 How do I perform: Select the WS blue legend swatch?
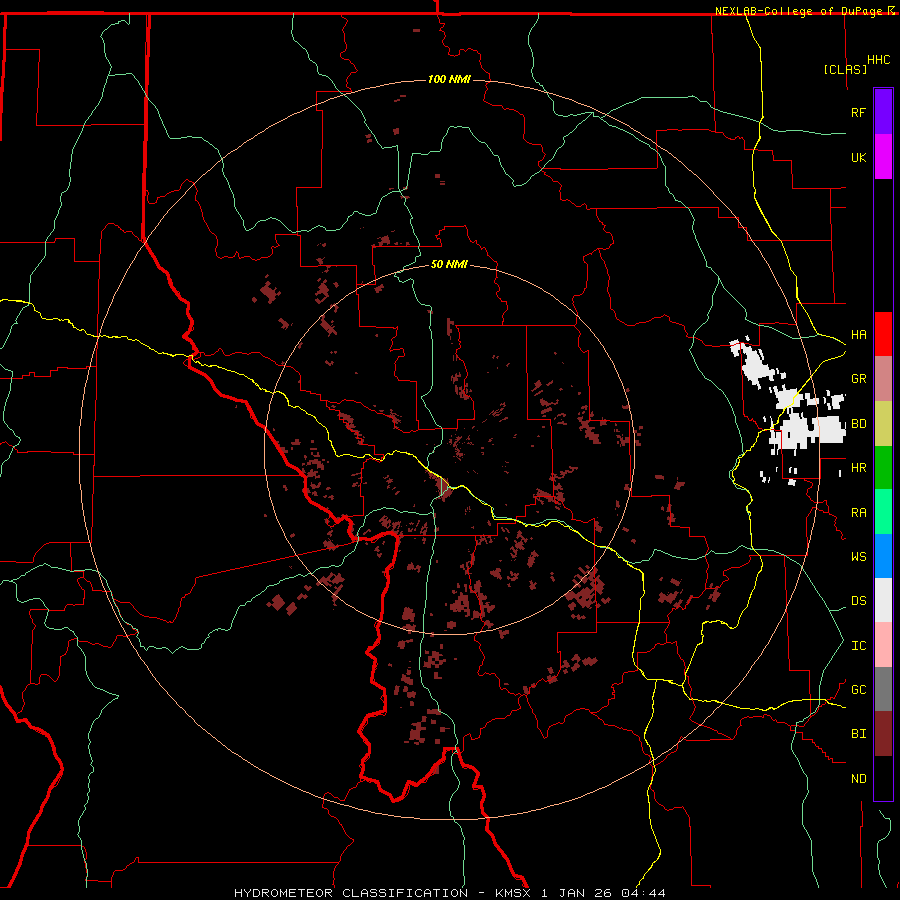(883, 556)
